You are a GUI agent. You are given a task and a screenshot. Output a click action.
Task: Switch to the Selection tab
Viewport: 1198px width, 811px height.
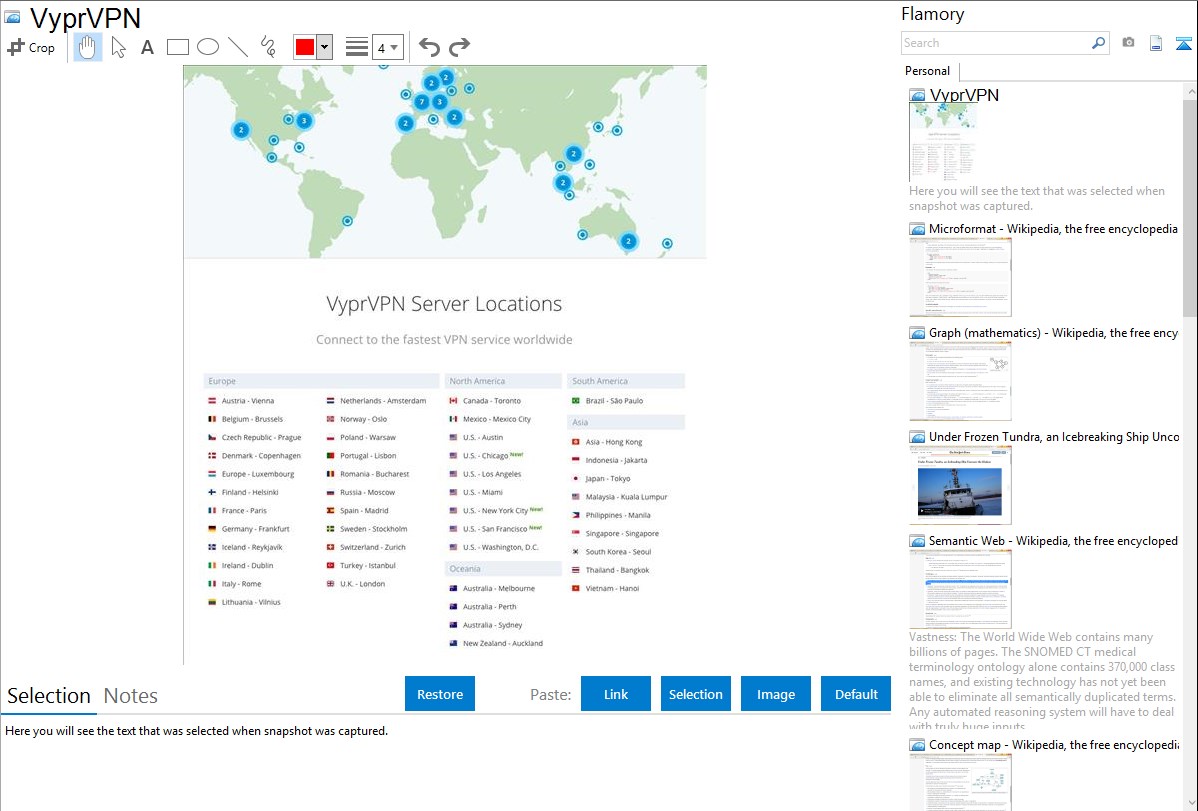(x=49, y=696)
